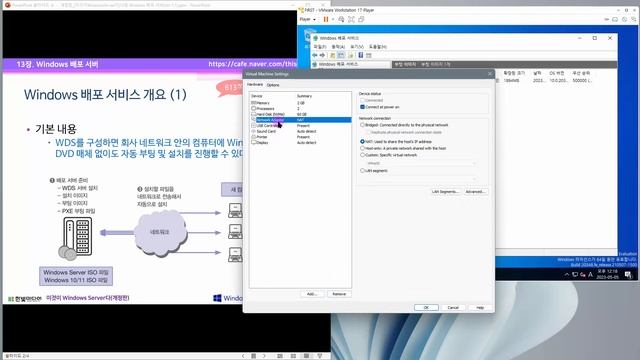Click the Advanced... button
The height and width of the screenshot is (360, 640).
(475, 191)
